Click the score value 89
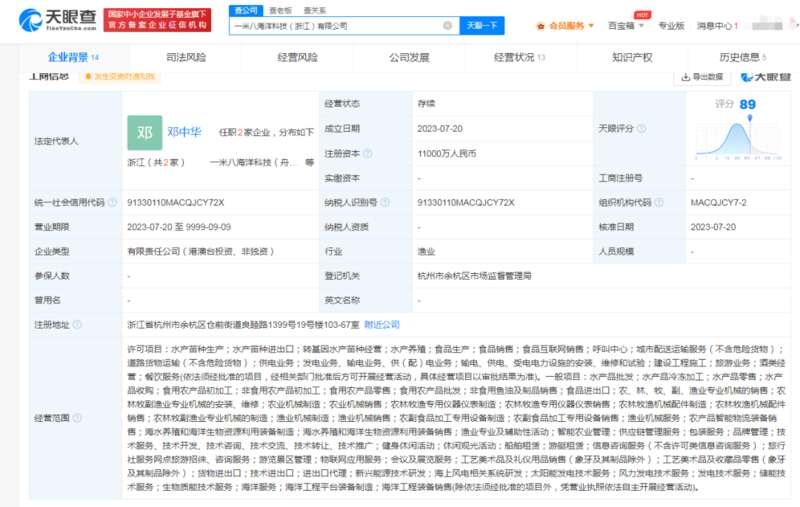 [747, 105]
